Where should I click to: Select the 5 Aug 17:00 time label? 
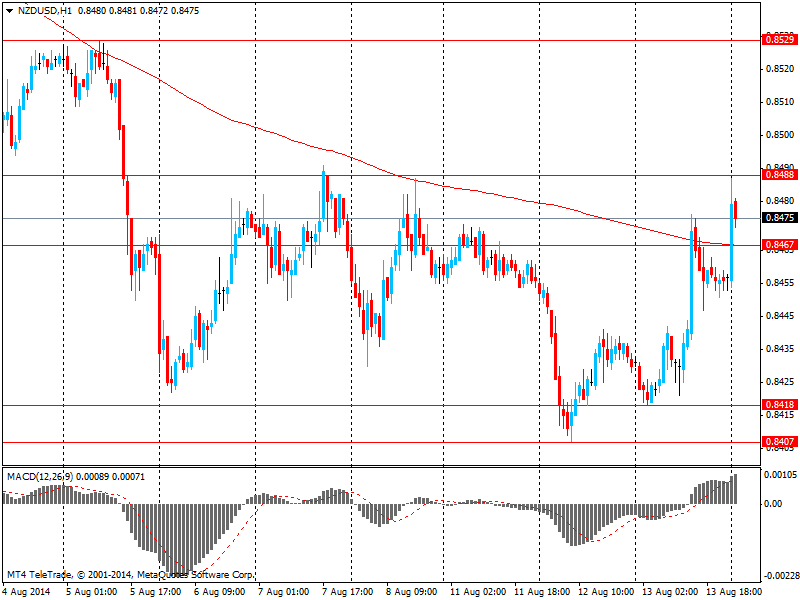point(155,592)
